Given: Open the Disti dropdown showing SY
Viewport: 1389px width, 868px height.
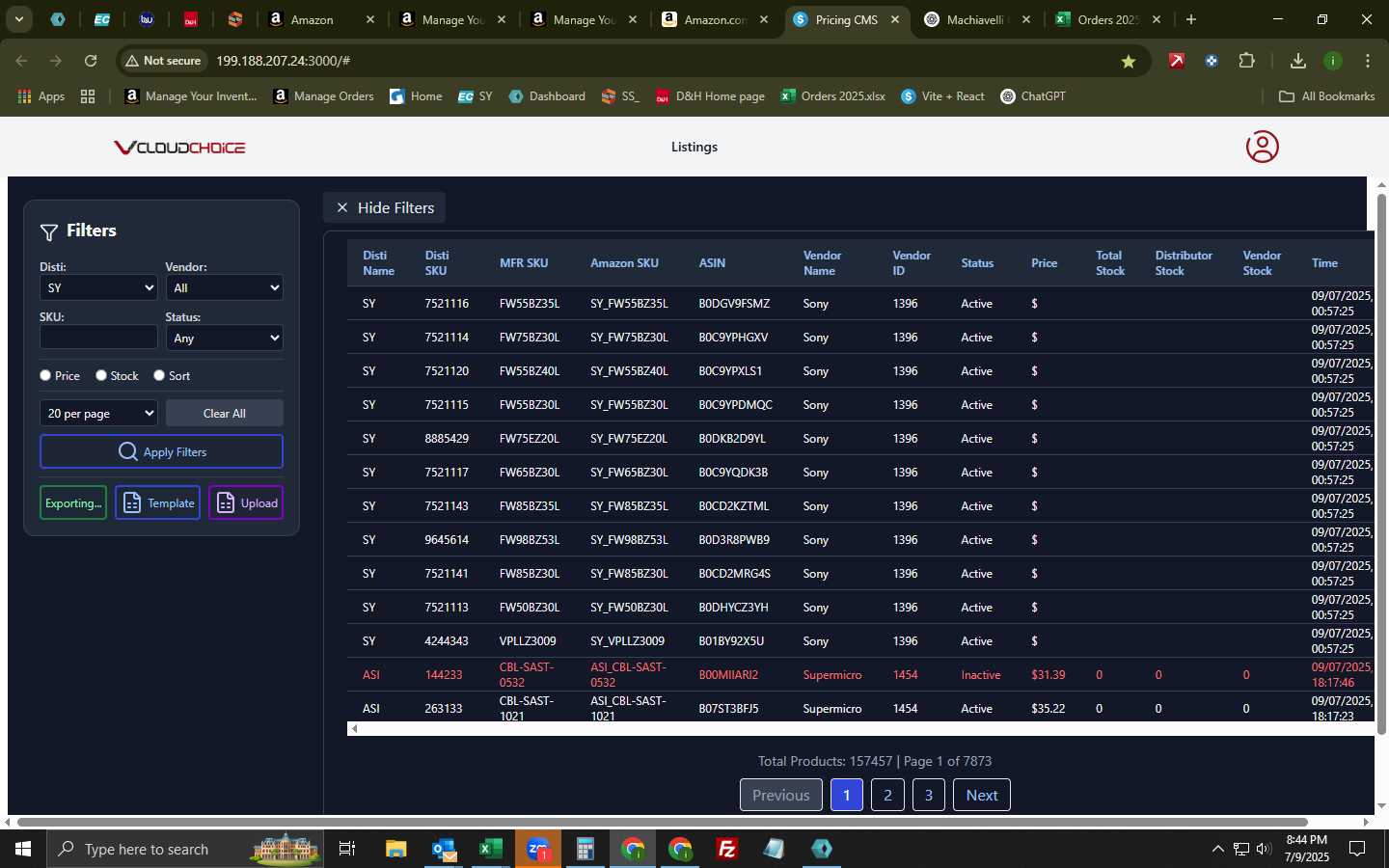Looking at the screenshot, I should pos(98,287).
